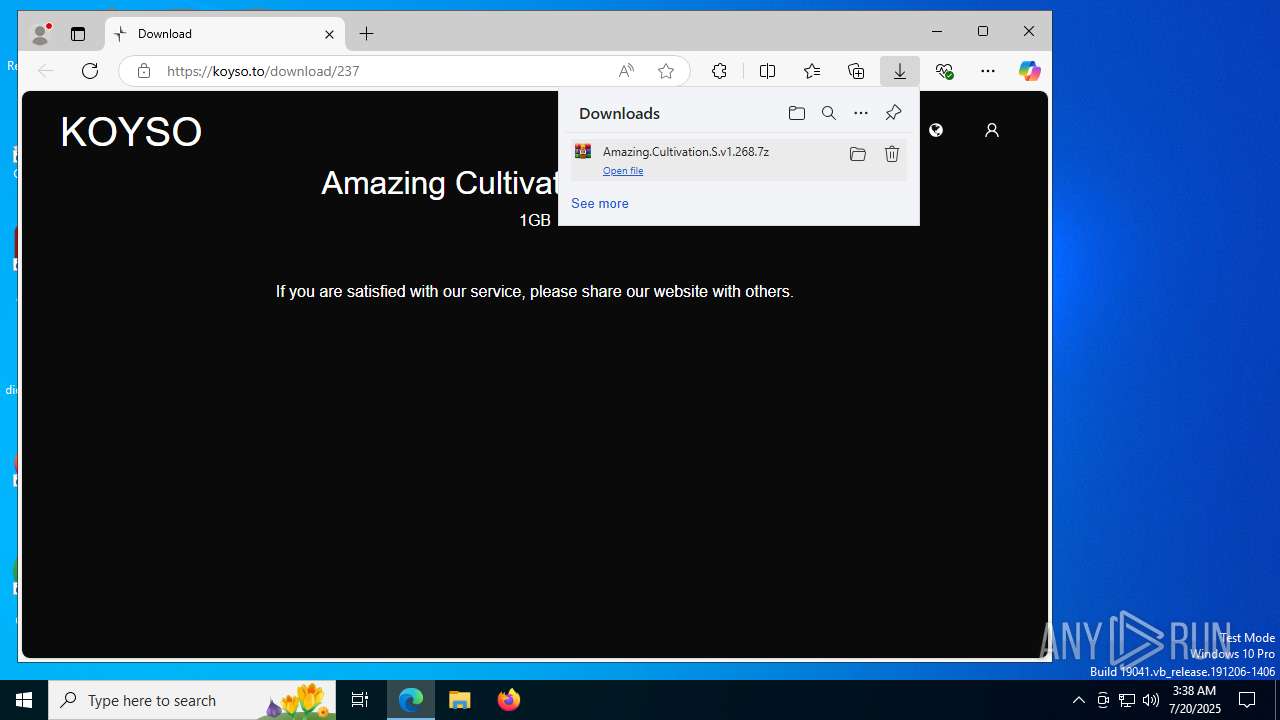Open the volume speaker icon
The image size is (1280, 720).
(x=1151, y=700)
